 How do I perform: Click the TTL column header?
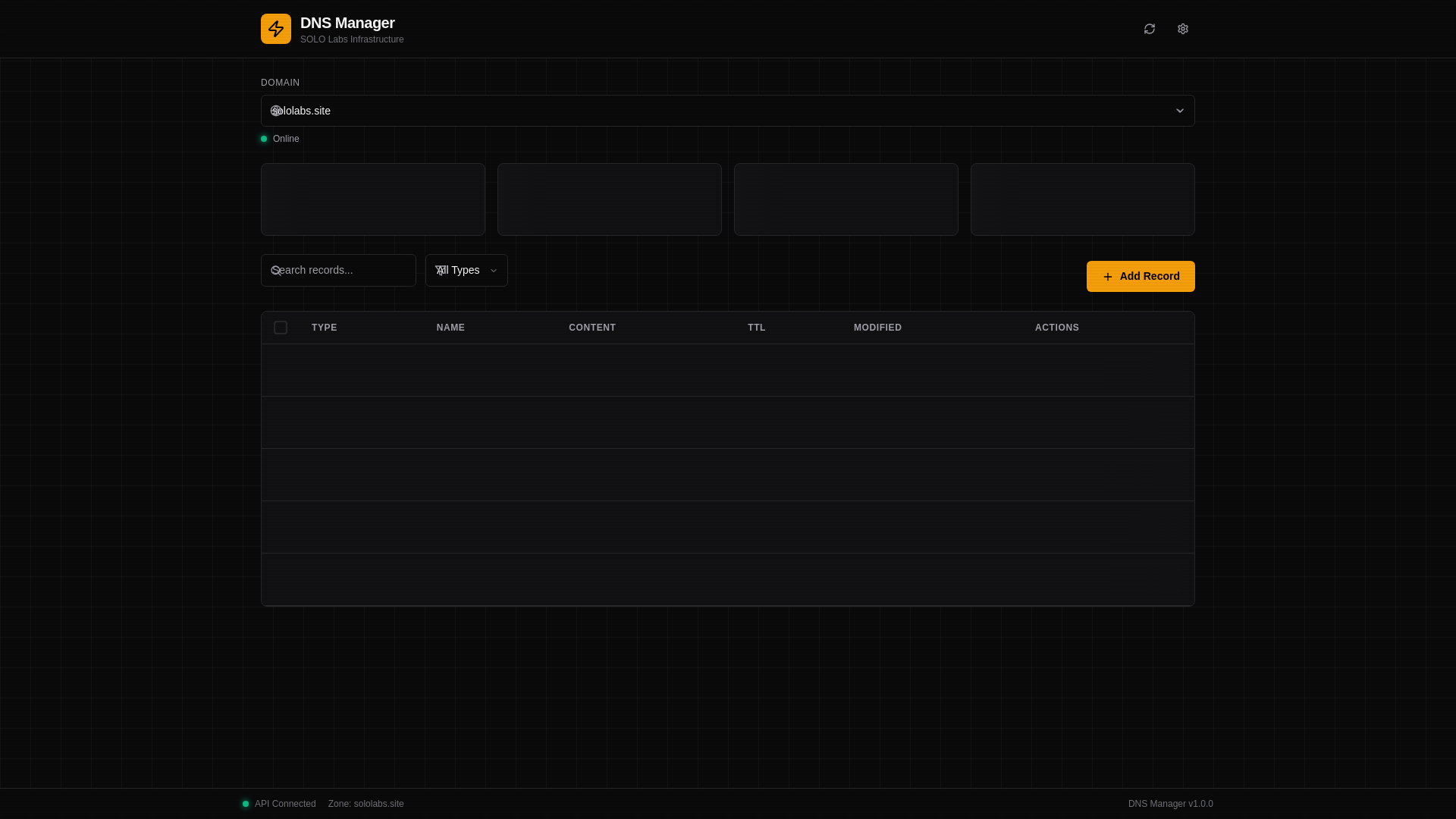[757, 328]
